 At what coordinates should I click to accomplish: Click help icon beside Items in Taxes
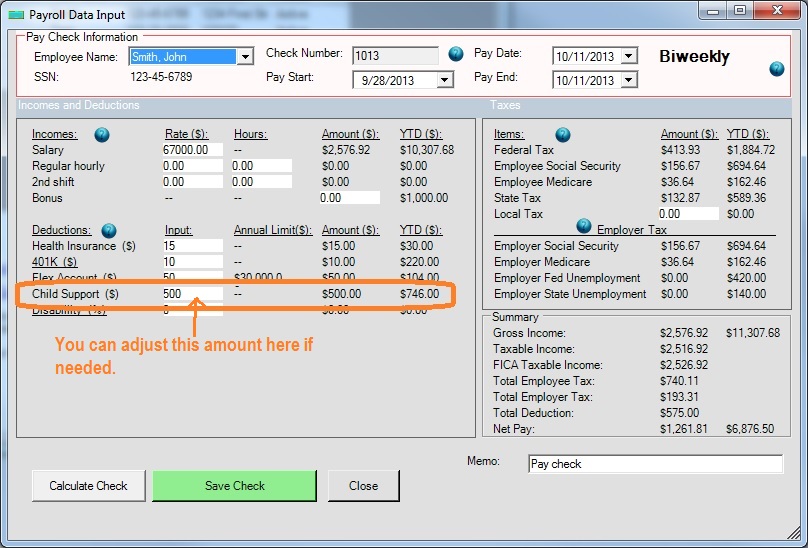pyautogui.click(x=563, y=134)
